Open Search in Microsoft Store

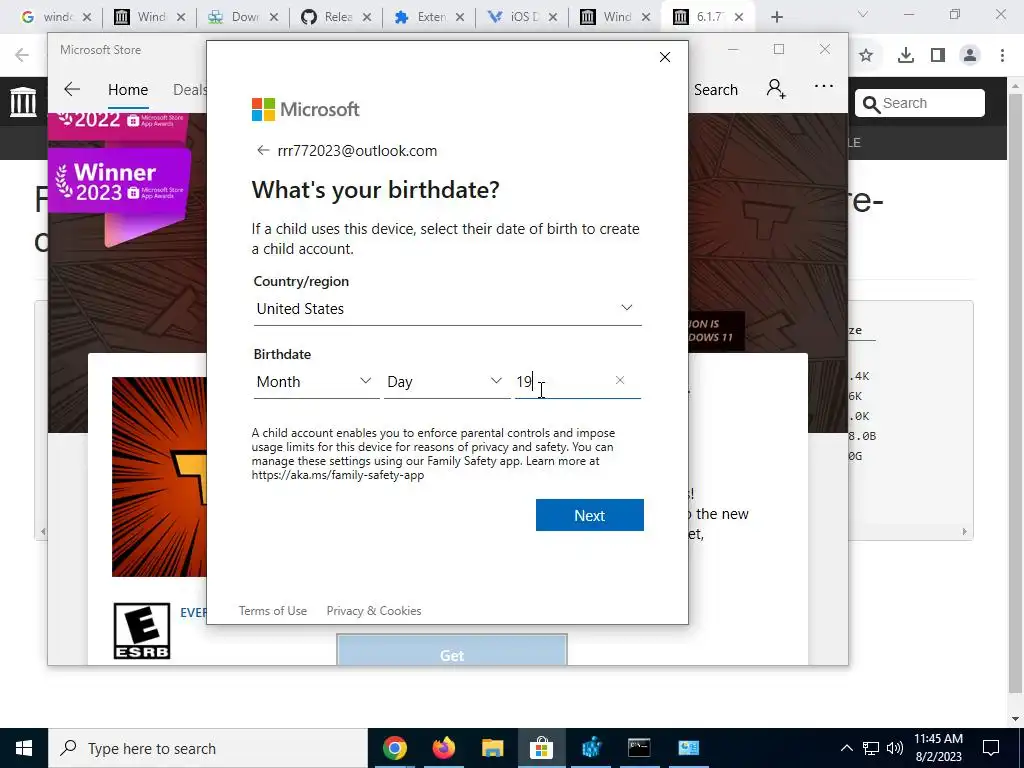point(716,89)
